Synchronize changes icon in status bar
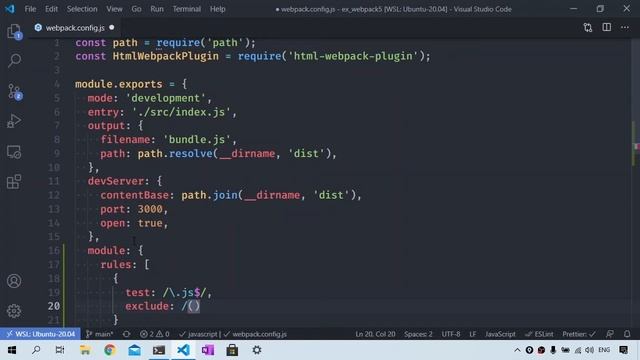Screen dimensions: 640x360 (127, 334)
